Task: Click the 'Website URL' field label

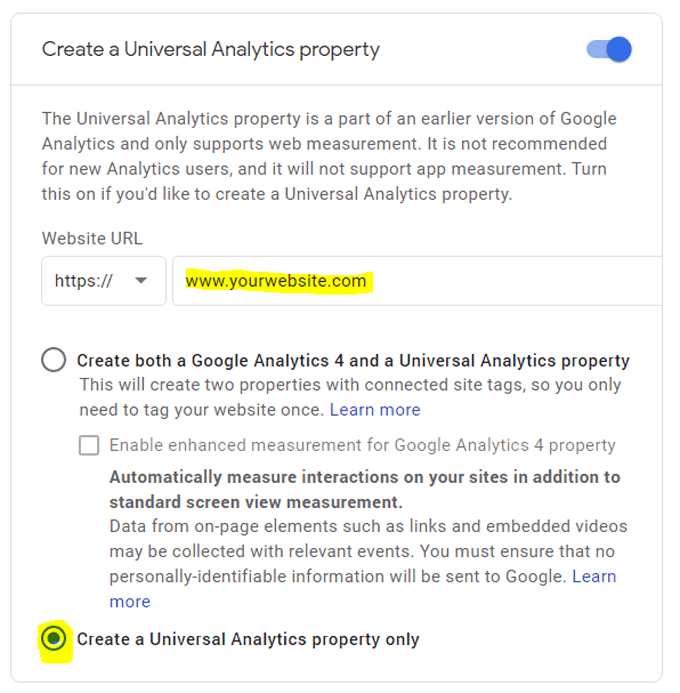Action: 92,238
